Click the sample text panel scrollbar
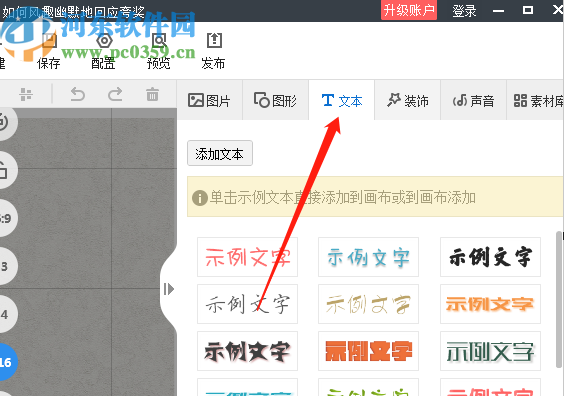The image size is (564, 396). [x=559, y=300]
